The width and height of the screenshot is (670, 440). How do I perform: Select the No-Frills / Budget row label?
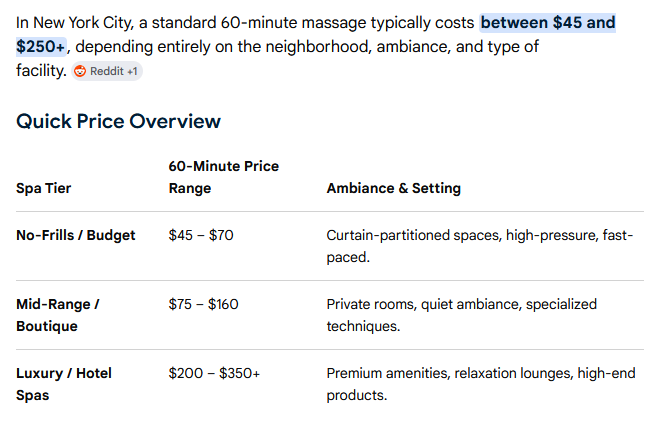click(76, 235)
